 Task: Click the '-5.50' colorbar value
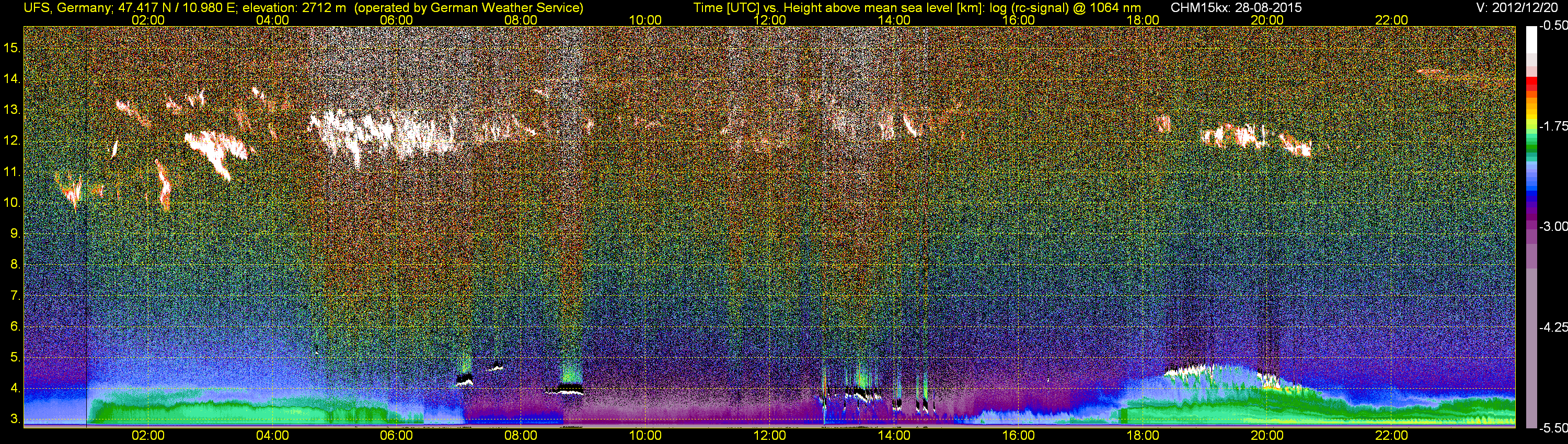[1553, 428]
